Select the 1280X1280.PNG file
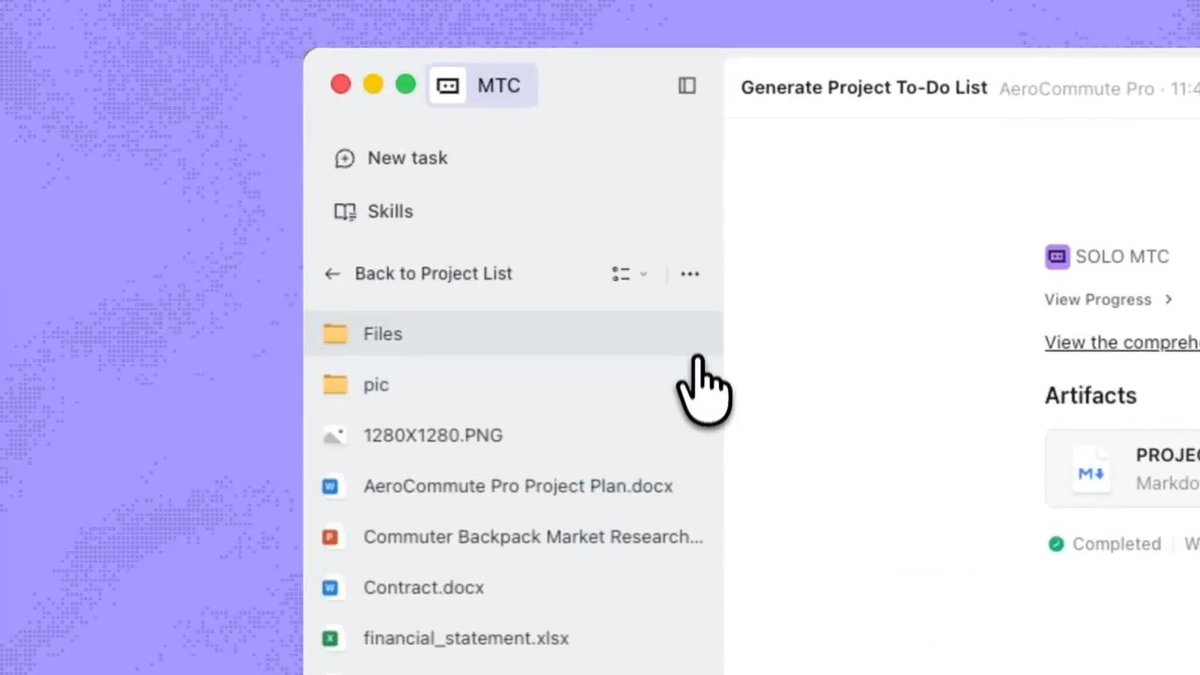Image resolution: width=1200 pixels, height=675 pixels. pos(513,436)
